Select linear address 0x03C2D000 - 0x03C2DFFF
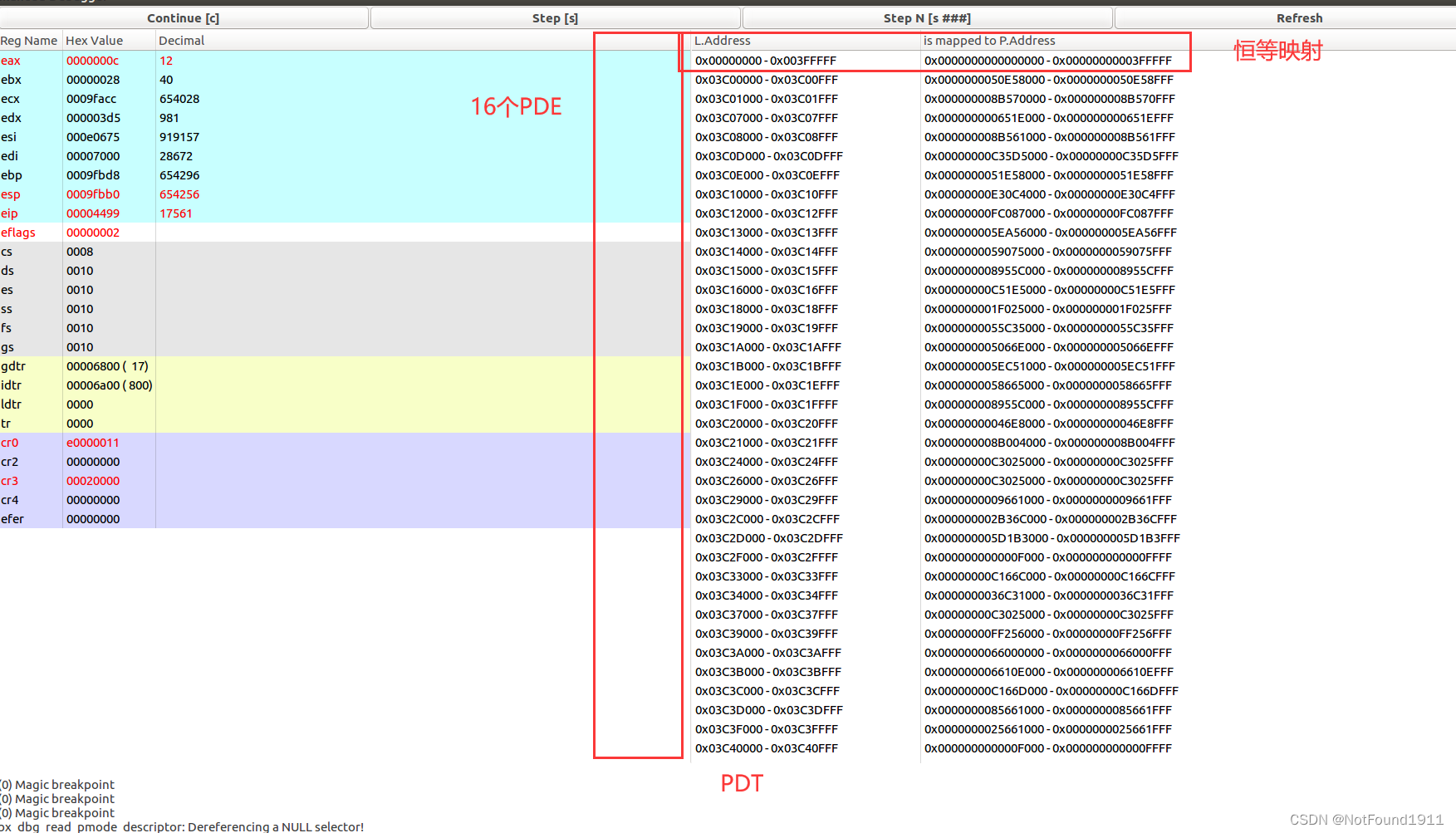The width and height of the screenshot is (1456, 833). pos(769,538)
